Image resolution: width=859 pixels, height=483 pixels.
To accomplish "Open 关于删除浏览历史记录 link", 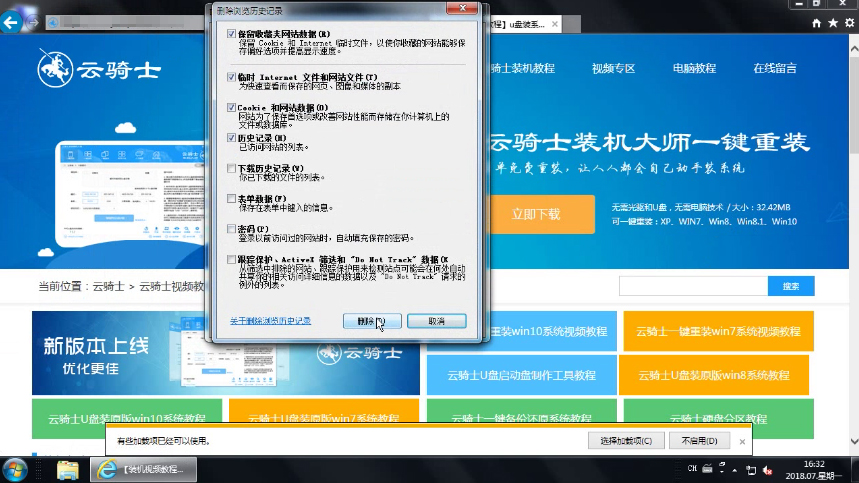I will 270,321.
